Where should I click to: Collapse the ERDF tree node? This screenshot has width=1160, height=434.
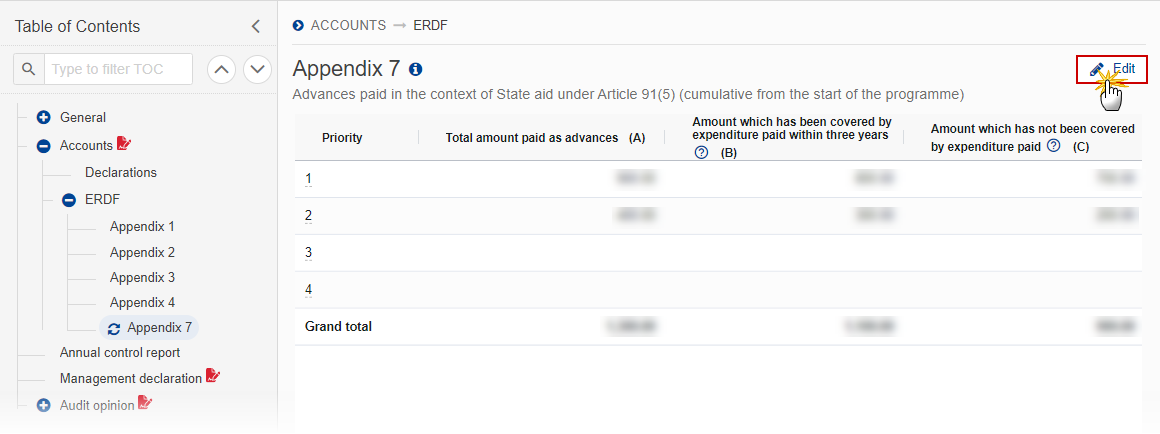tap(69, 200)
